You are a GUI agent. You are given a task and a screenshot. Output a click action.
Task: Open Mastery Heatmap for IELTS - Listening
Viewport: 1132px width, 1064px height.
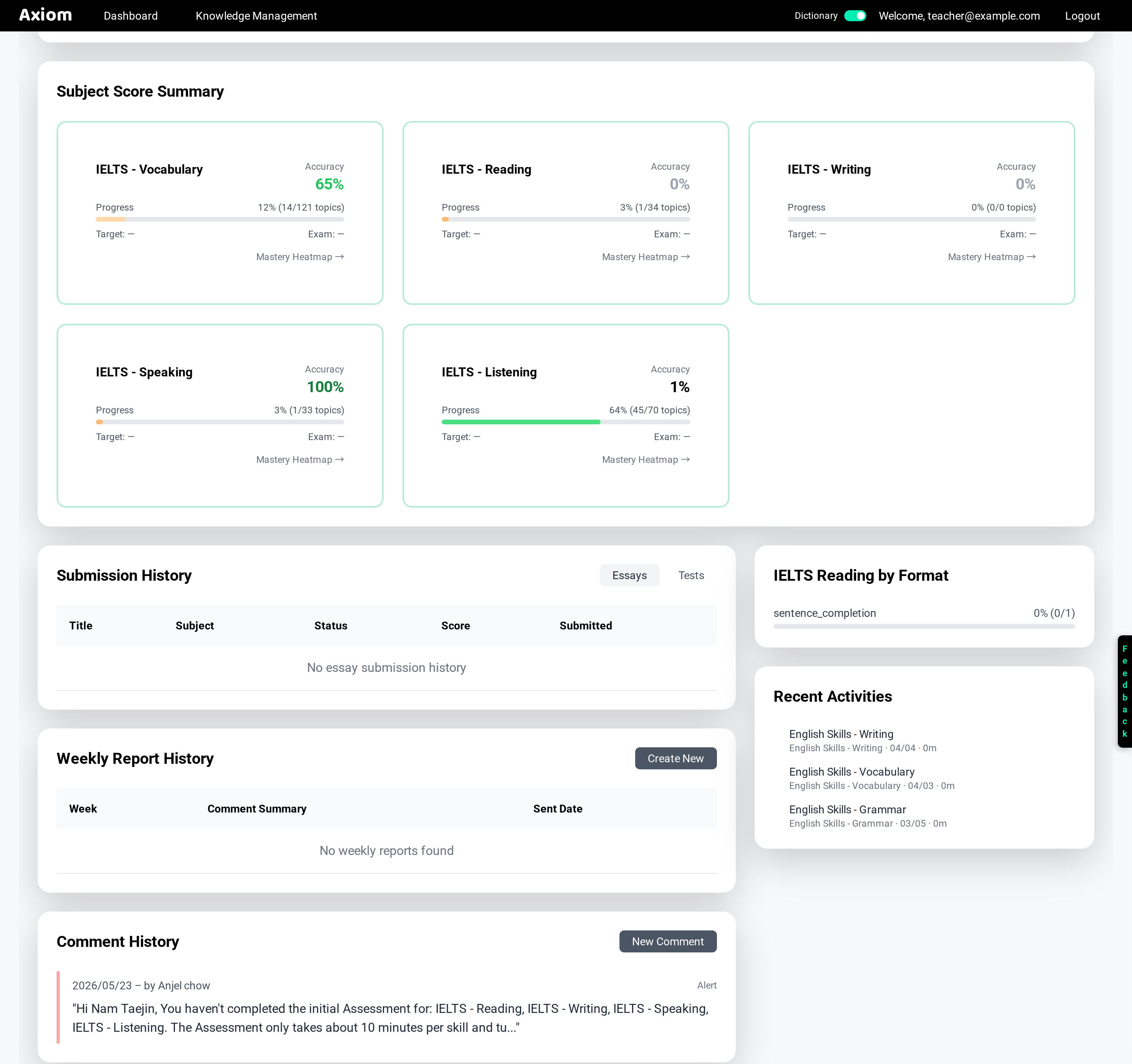(646, 459)
